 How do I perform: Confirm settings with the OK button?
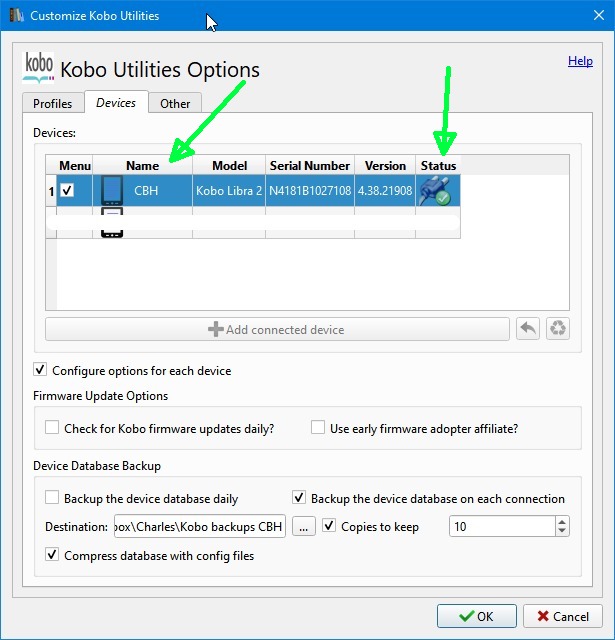(x=477, y=616)
